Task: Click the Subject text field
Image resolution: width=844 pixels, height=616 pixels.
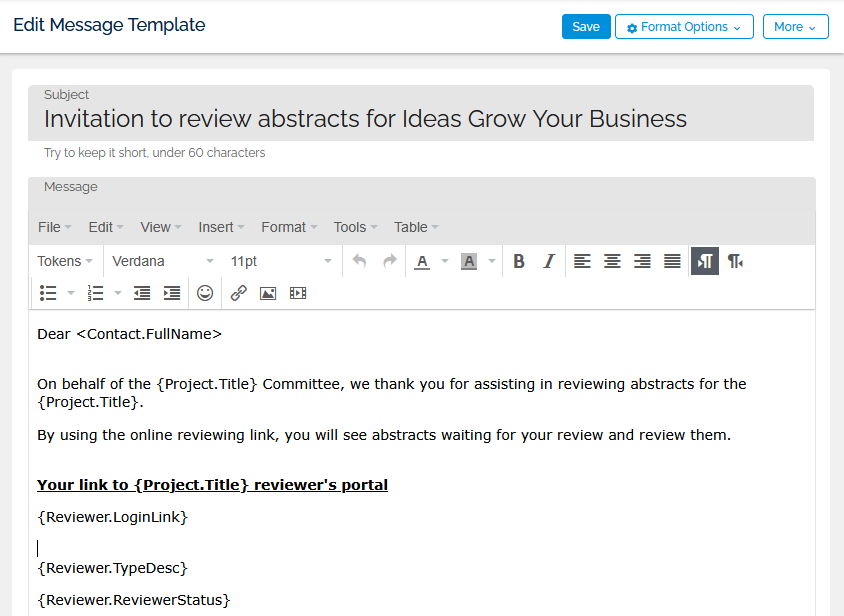Action: (420, 119)
